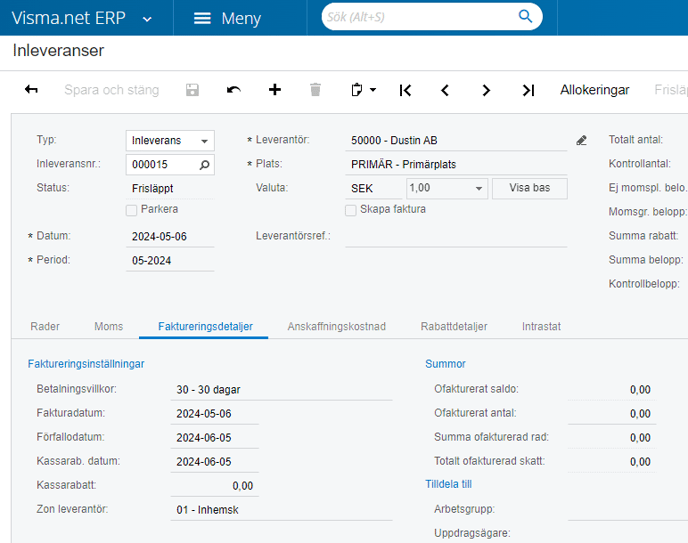Viewport: 688px width, 543px height.
Task: Switch to the Intrastat tab
Action: point(541,326)
